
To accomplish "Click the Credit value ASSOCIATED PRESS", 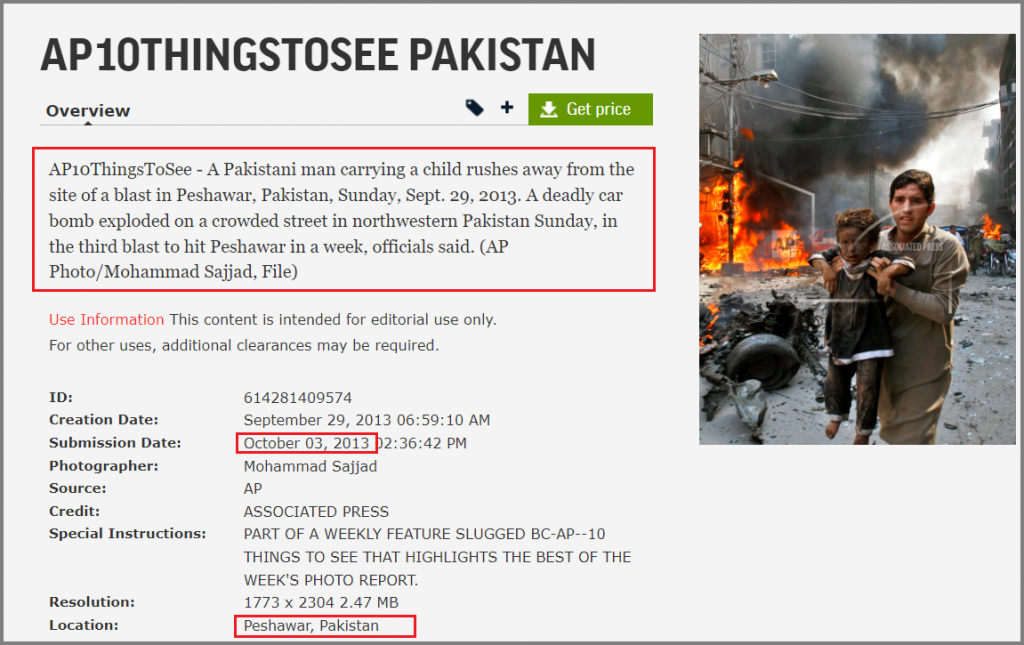I will point(316,511).
